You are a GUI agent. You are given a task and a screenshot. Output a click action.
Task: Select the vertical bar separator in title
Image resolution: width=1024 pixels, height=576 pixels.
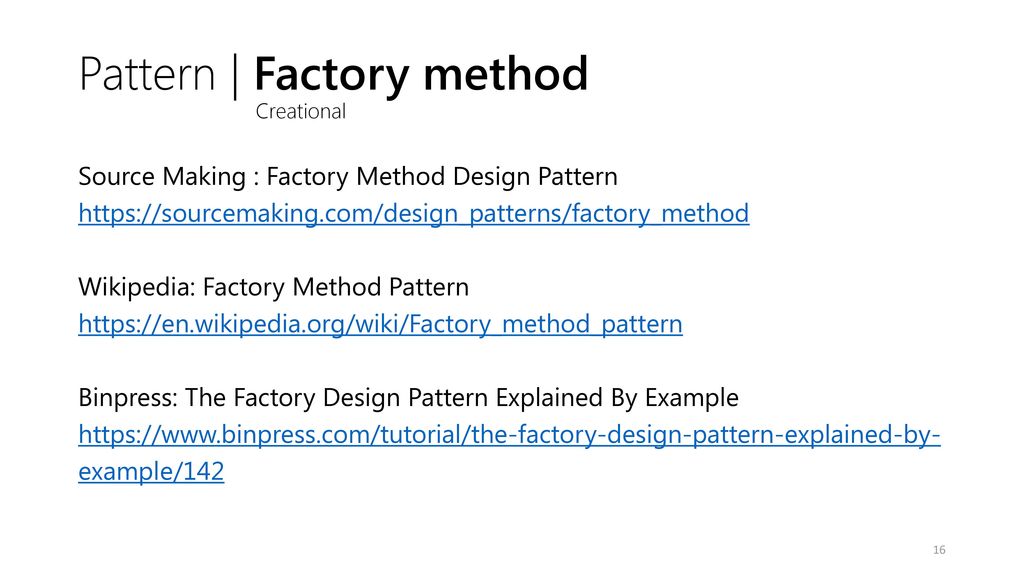pyautogui.click(x=234, y=77)
